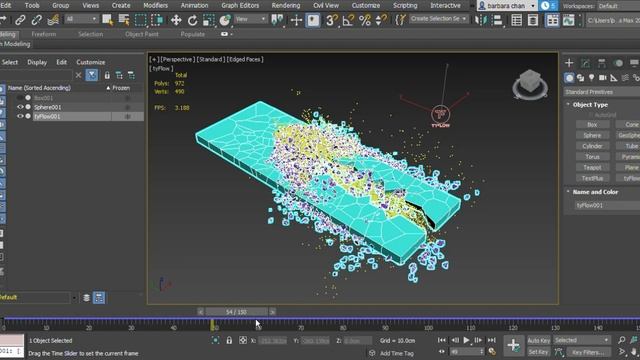Open the Selected key filter dropdown

tap(582, 340)
